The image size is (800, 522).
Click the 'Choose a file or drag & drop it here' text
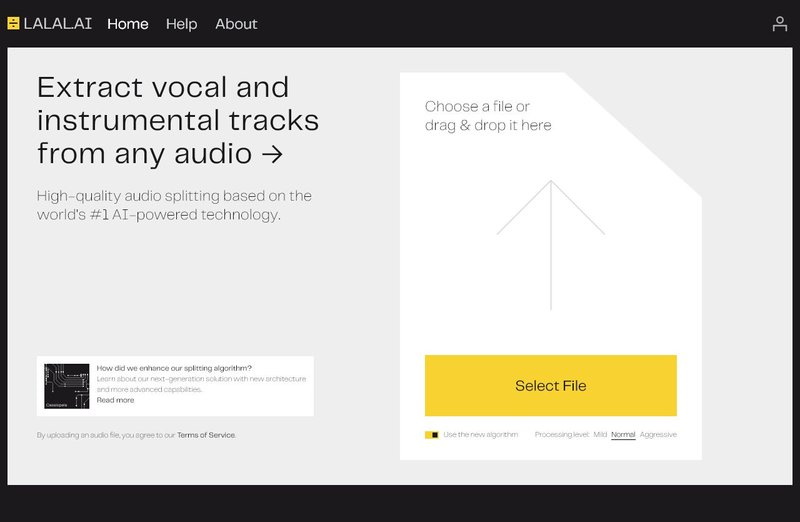pyautogui.click(x=488, y=116)
